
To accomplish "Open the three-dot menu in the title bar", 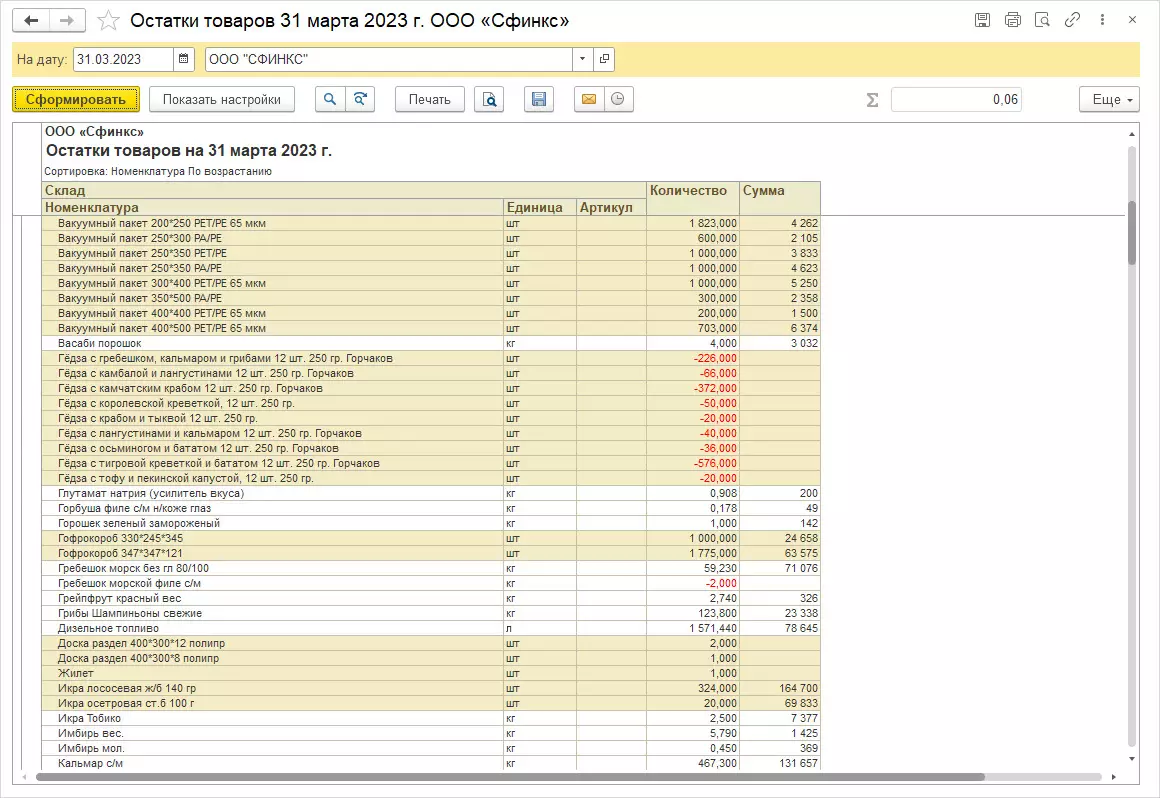I will (1103, 20).
